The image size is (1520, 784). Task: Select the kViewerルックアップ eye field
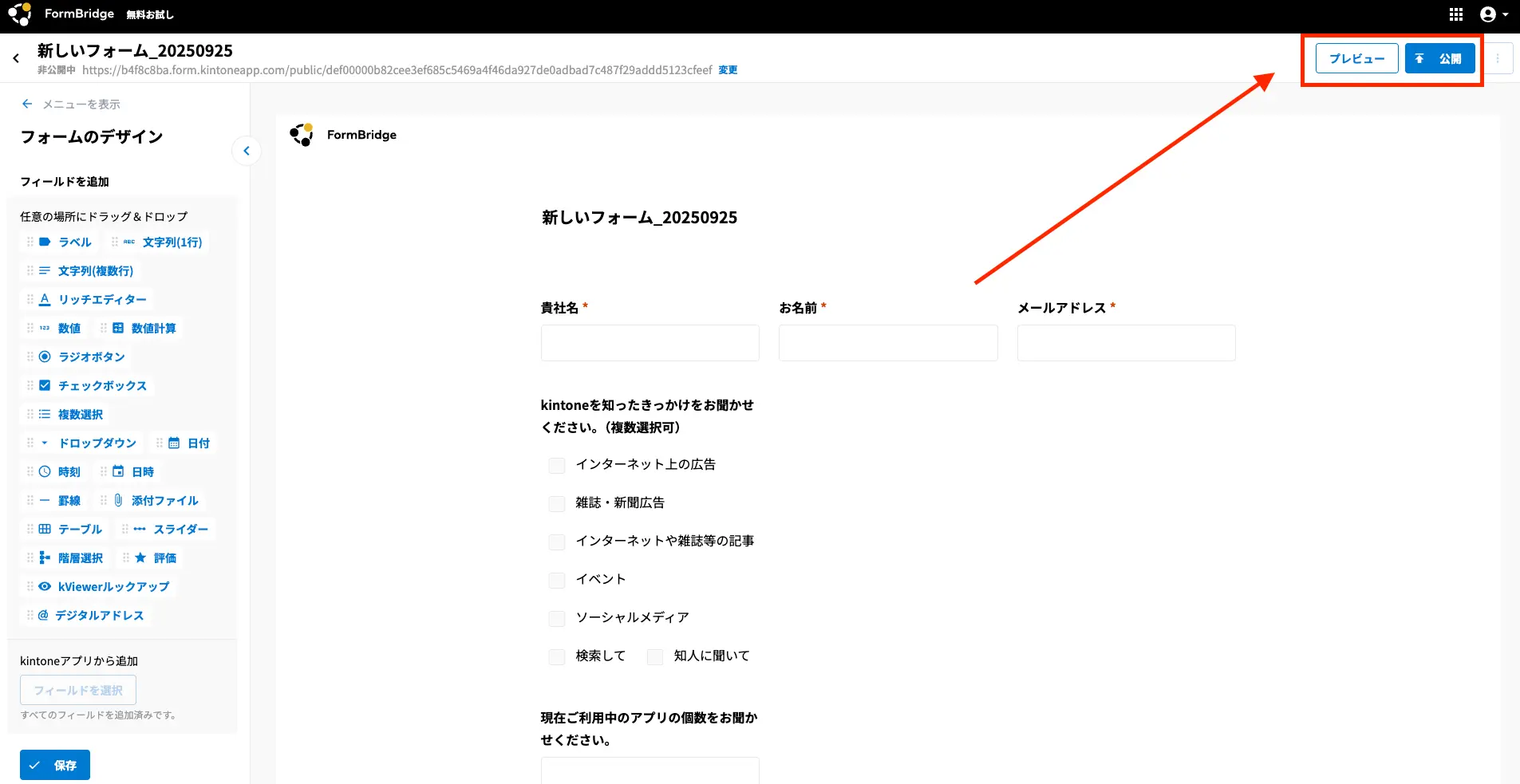point(45,586)
